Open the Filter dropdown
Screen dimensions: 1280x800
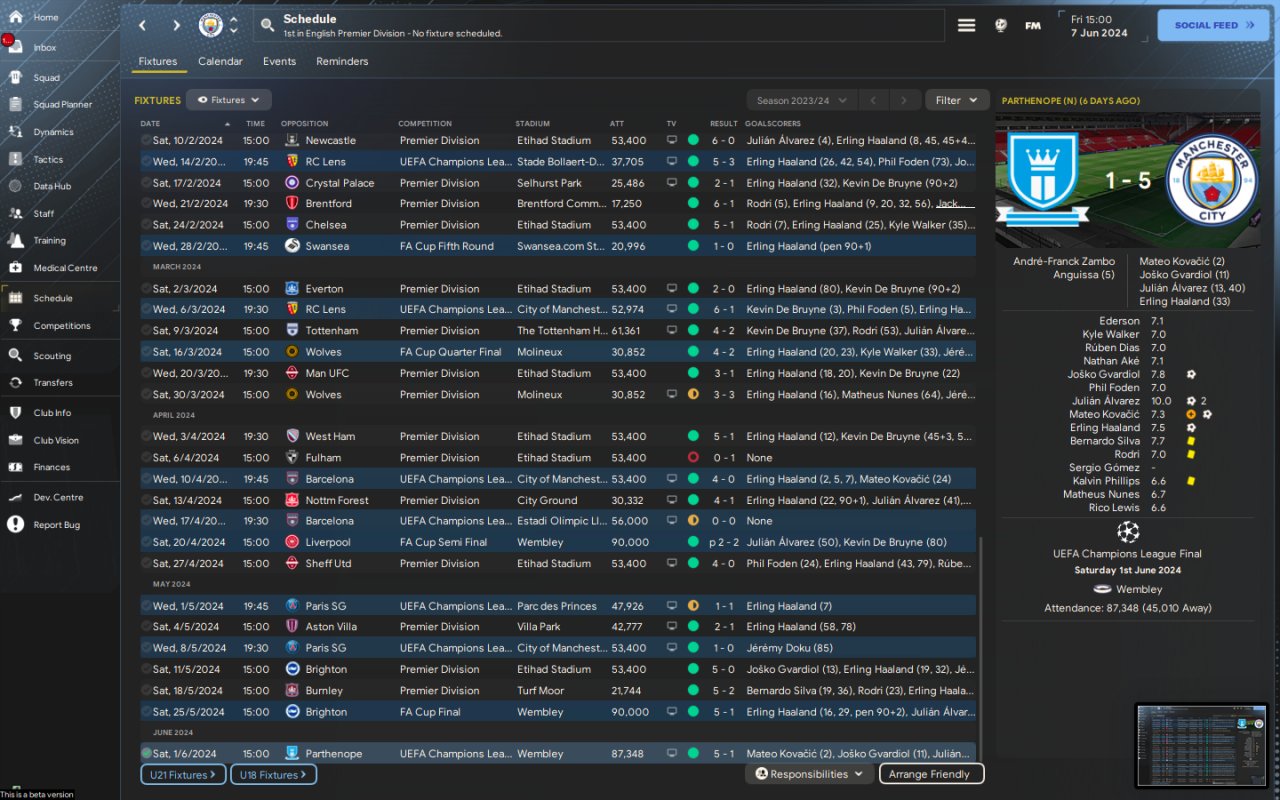tap(957, 100)
